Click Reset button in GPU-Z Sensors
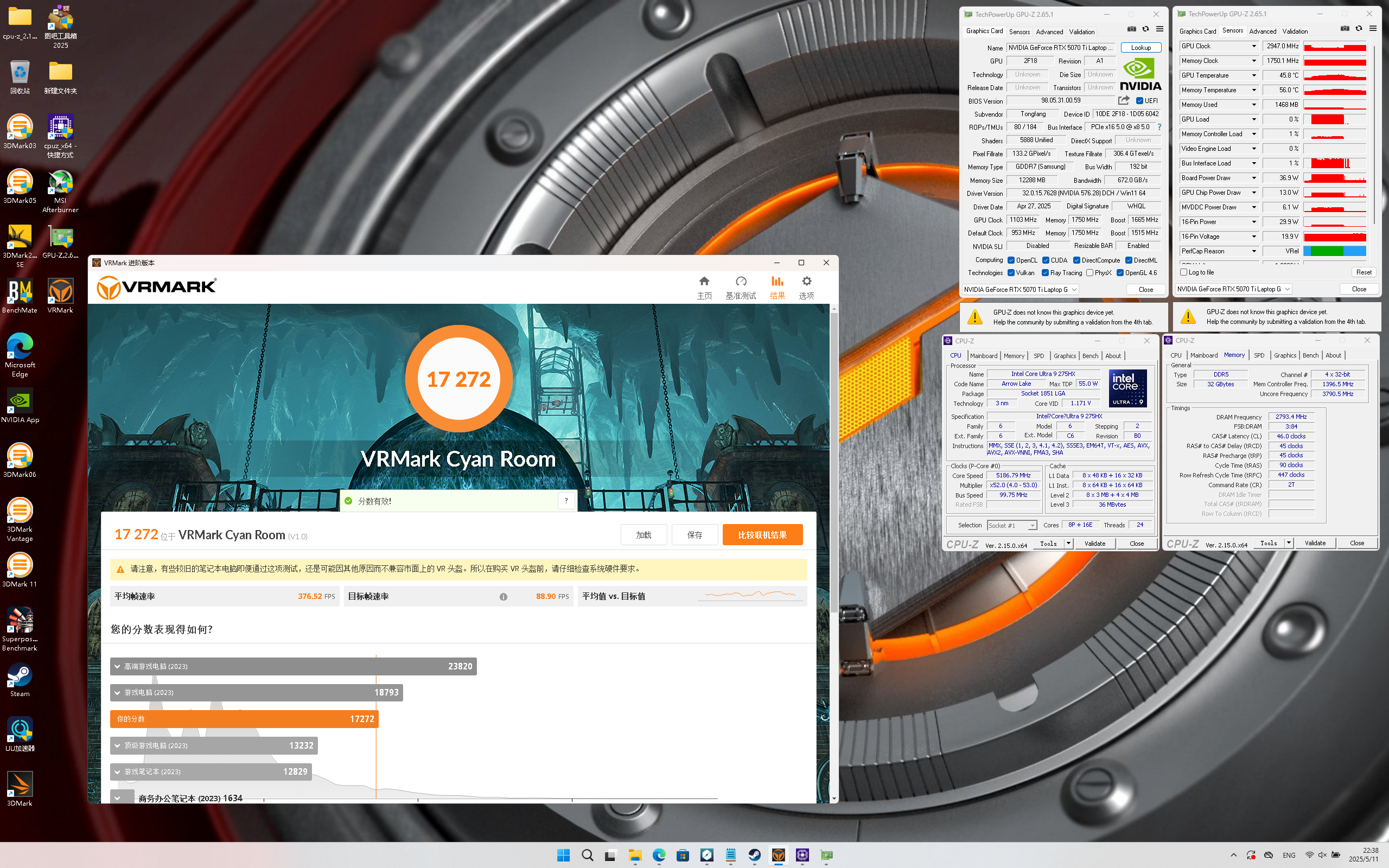Image resolution: width=1389 pixels, height=868 pixels. 1363,272
